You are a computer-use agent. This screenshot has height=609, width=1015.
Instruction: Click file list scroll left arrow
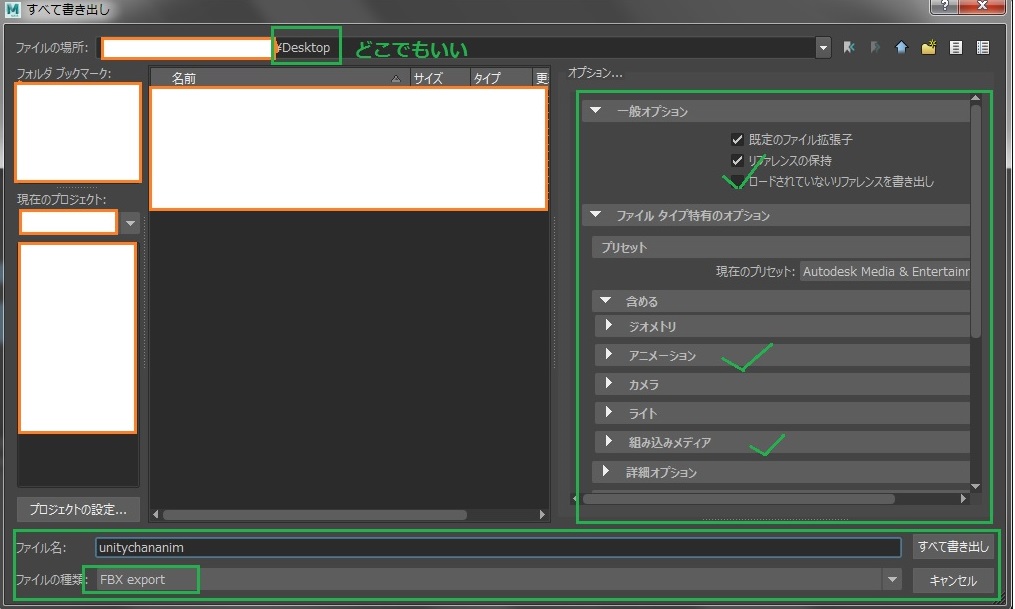(155, 515)
